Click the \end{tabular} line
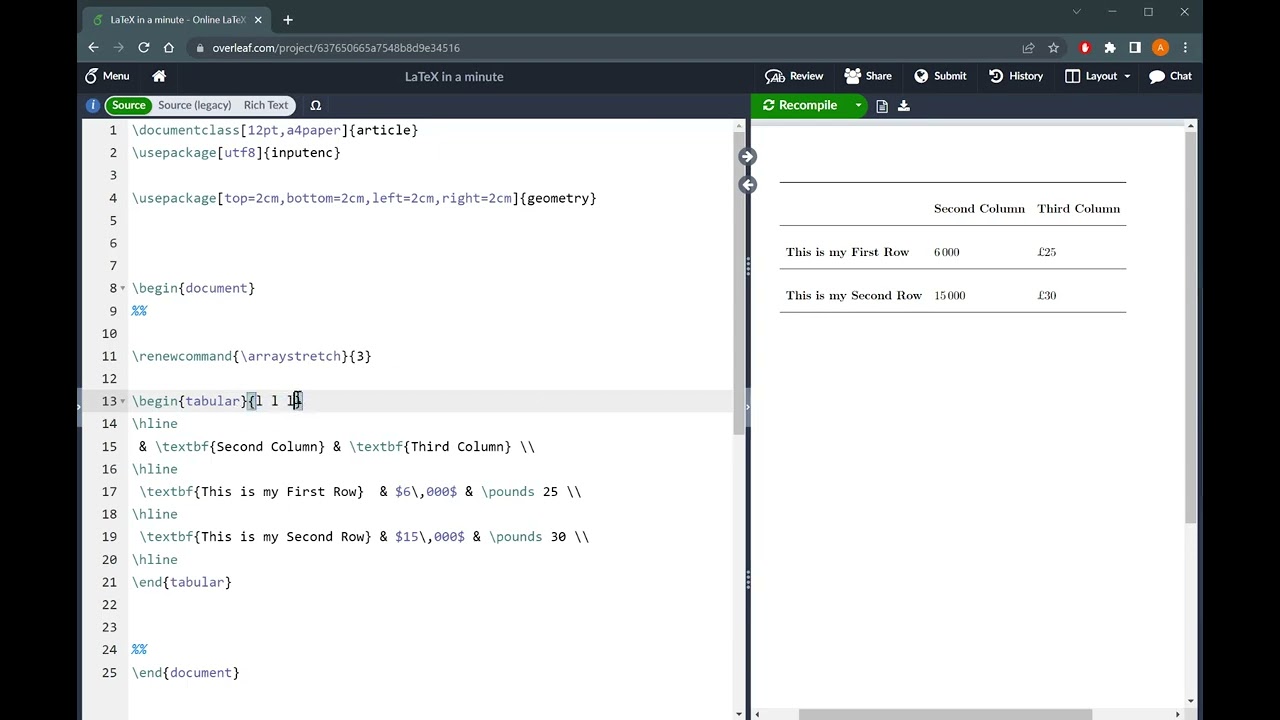The width and height of the screenshot is (1280, 720). click(182, 582)
